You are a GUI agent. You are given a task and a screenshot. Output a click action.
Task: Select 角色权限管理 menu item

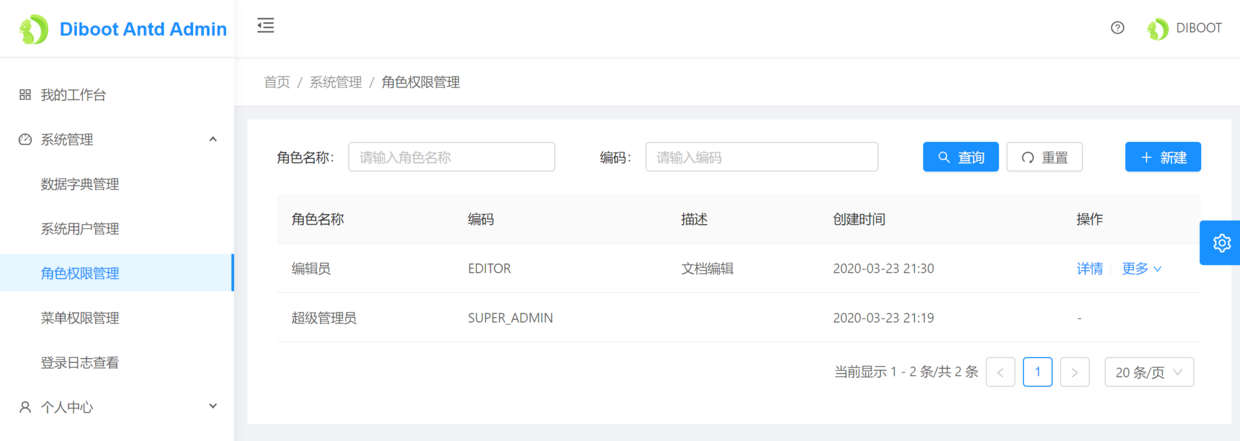[x=117, y=273]
